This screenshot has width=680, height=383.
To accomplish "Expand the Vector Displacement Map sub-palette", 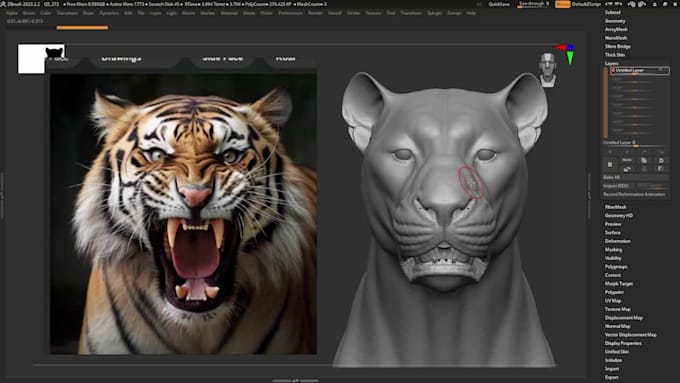I will coord(631,335).
